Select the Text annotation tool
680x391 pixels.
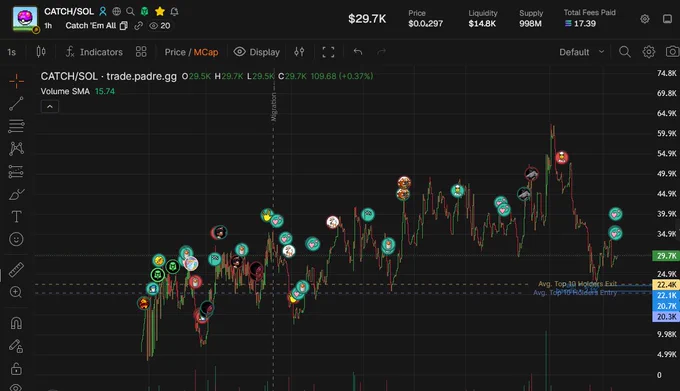(x=16, y=217)
